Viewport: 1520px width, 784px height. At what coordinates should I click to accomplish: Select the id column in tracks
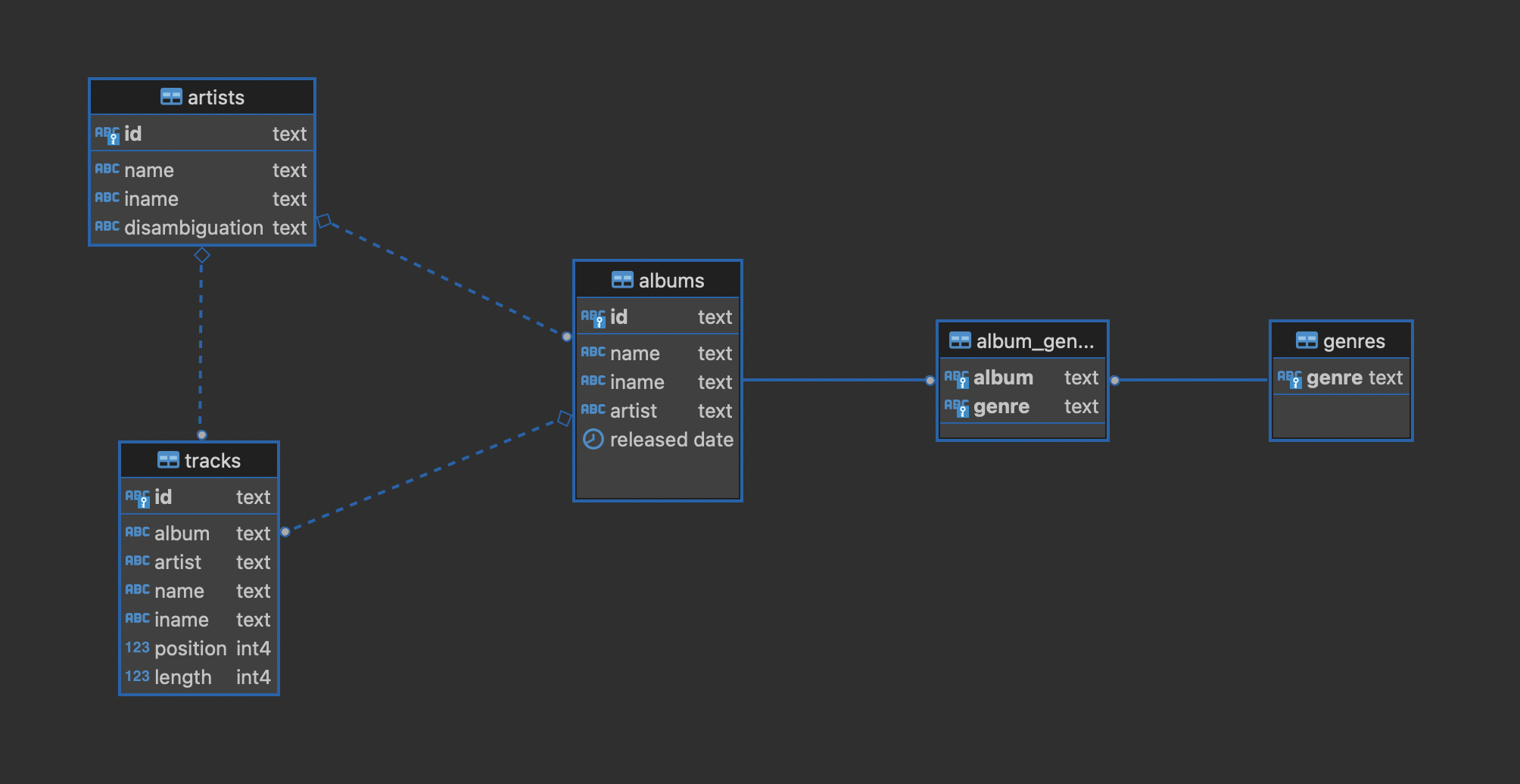[x=199, y=497]
